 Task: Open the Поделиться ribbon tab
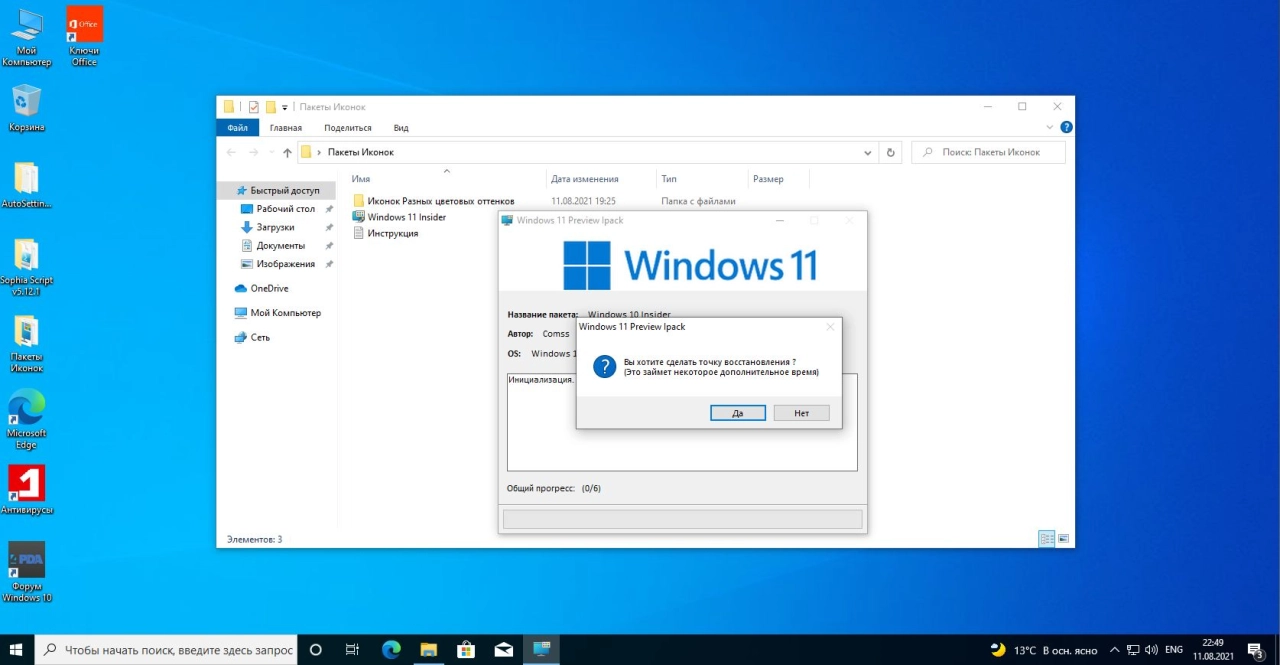point(347,128)
